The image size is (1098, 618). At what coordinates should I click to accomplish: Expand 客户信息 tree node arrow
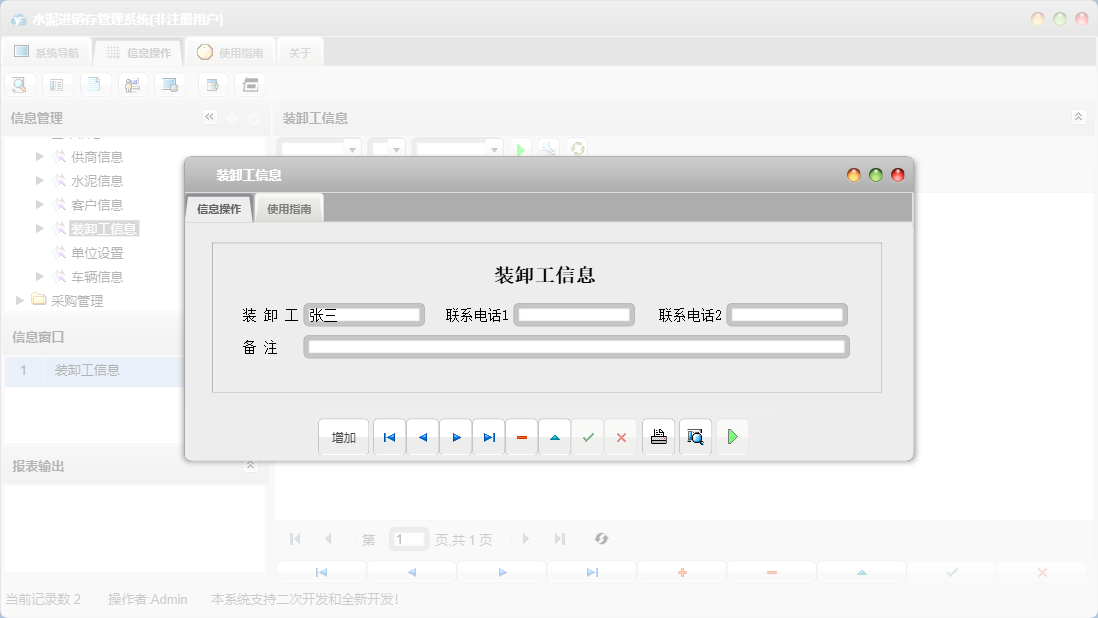[40, 204]
